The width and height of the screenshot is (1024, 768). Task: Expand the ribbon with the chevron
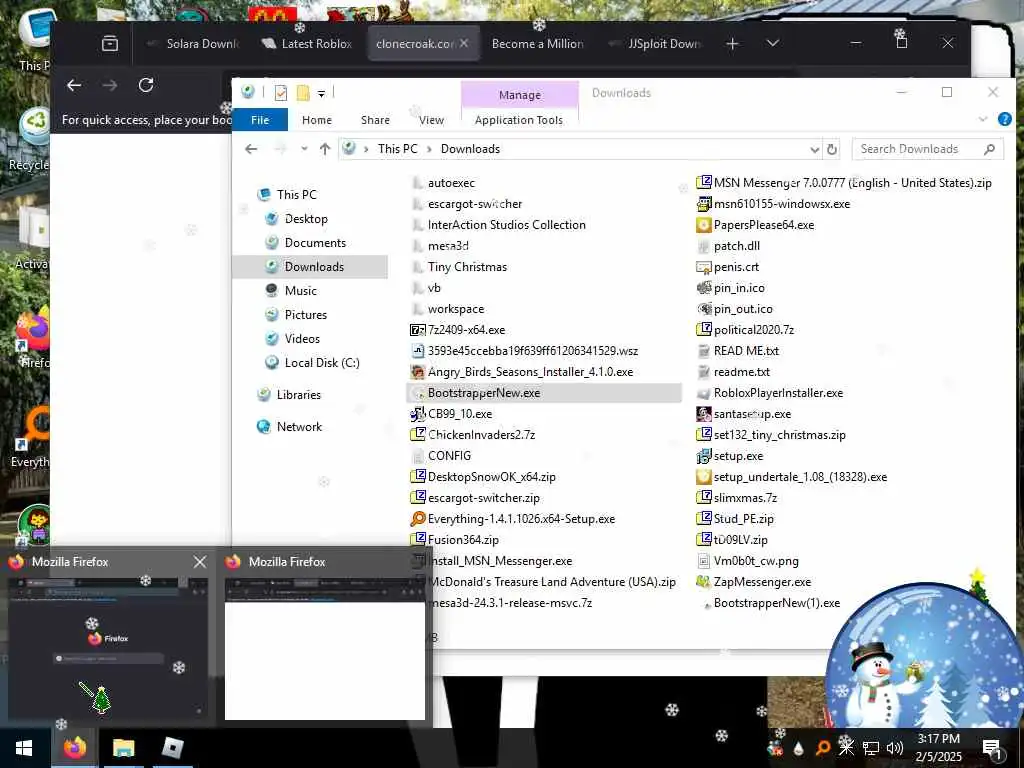983,119
